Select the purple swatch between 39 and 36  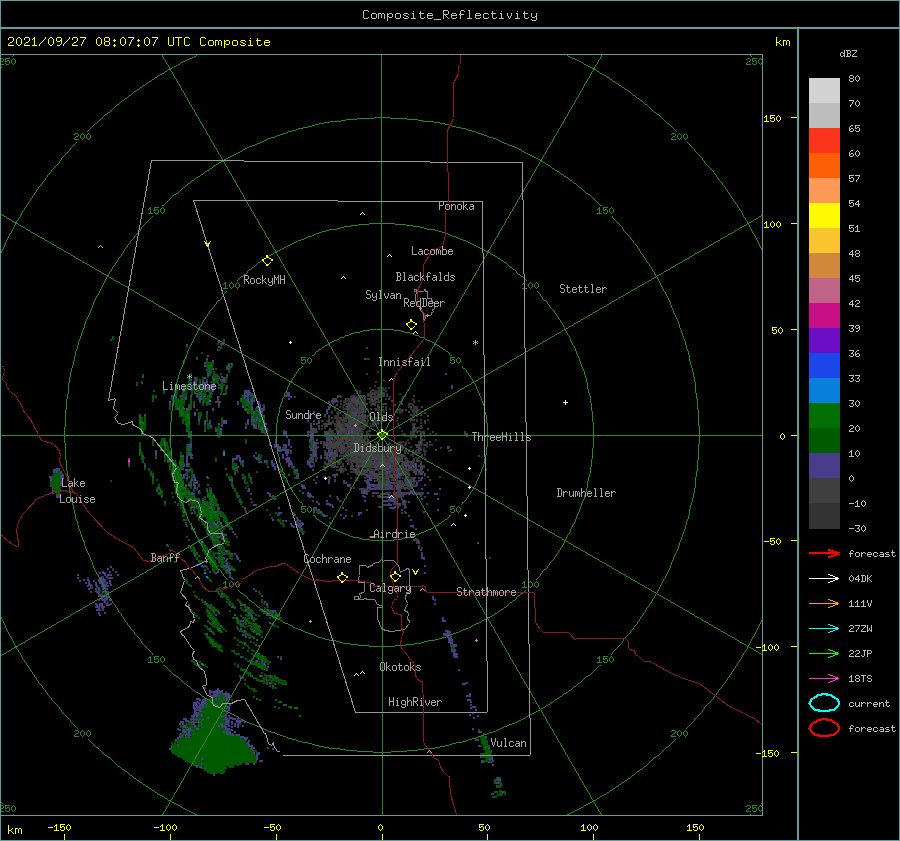pos(824,340)
